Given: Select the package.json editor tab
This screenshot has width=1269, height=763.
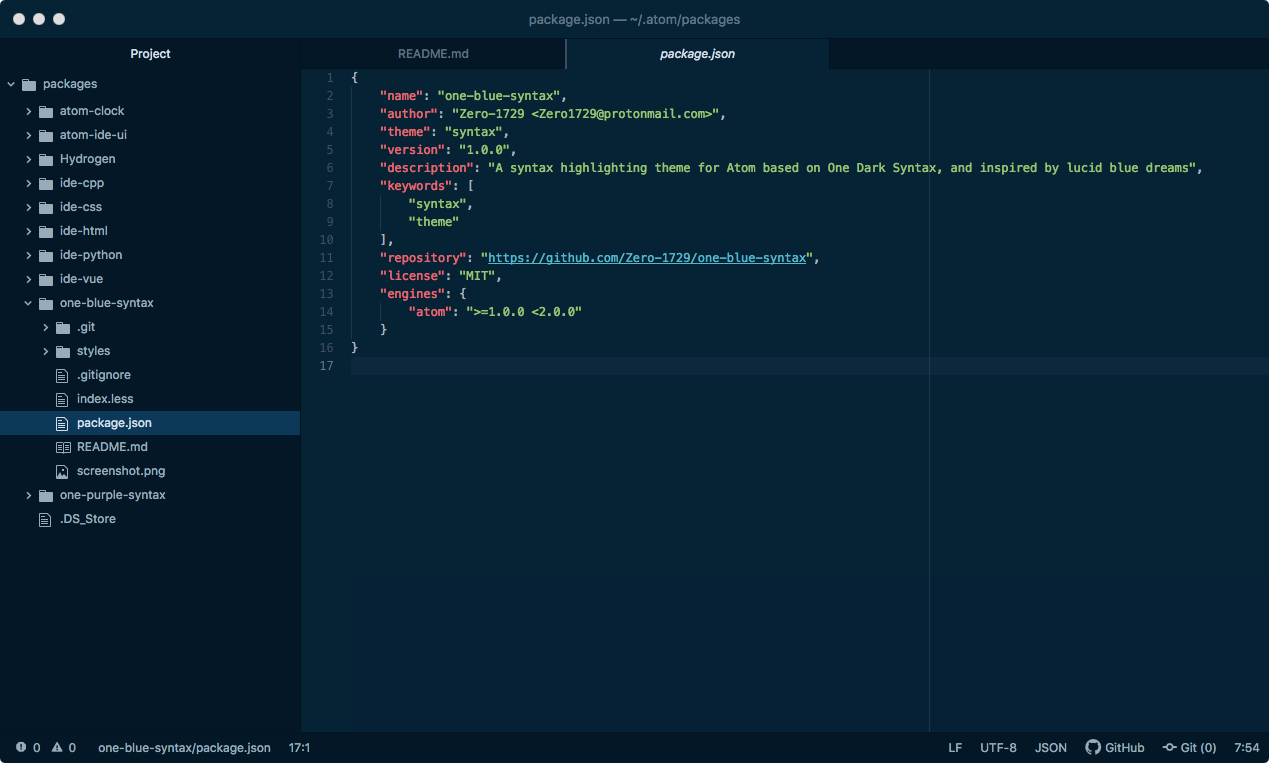Looking at the screenshot, I should point(698,54).
